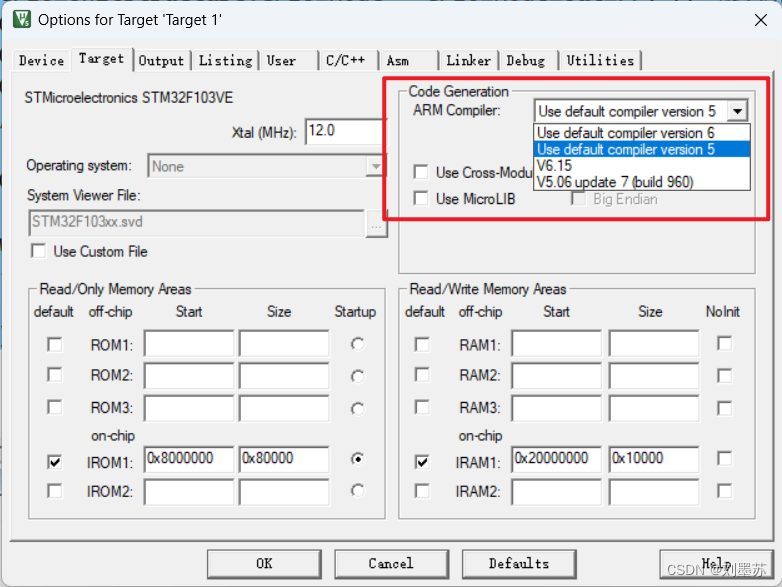
Task: Open Help for target options
Action: point(716,564)
